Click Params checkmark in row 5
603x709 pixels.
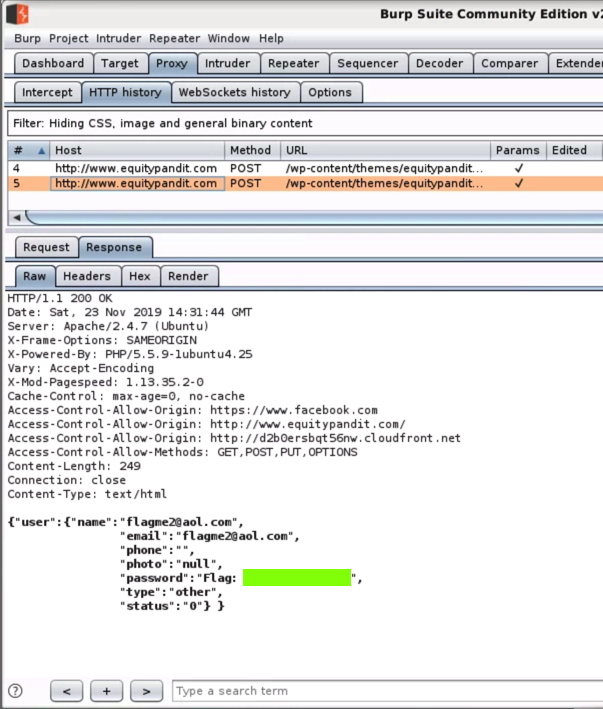(519, 183)
